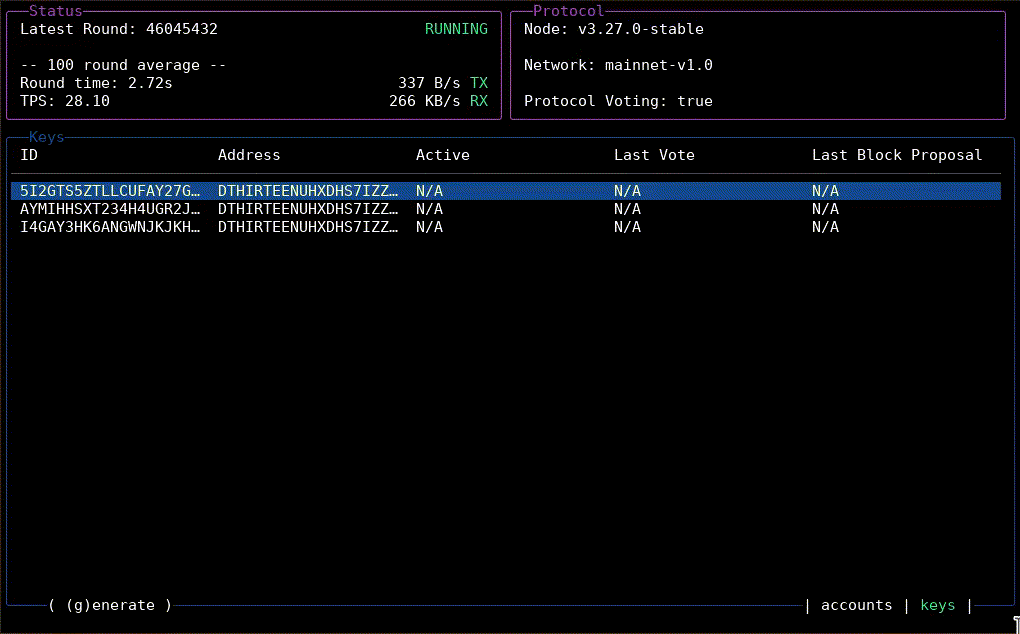Click the Network mainnet-v1.0 text
1020x634 pixels.
[658, 65]
